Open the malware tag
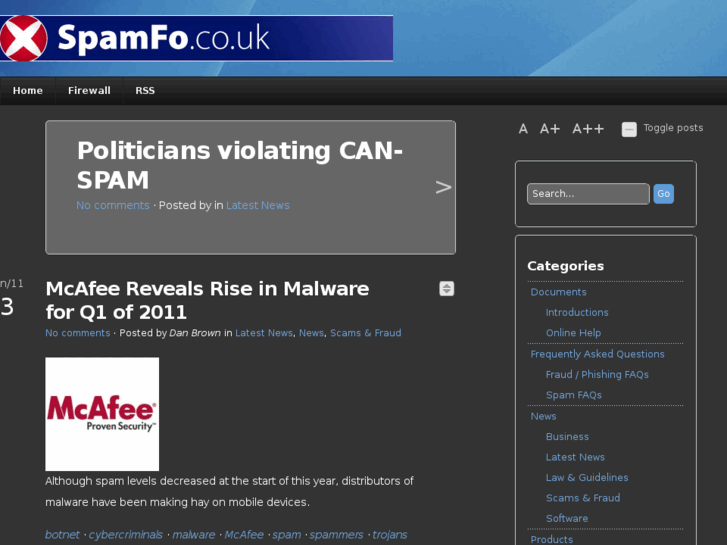This screenshot has height=545, width=727. pos(193,535)
